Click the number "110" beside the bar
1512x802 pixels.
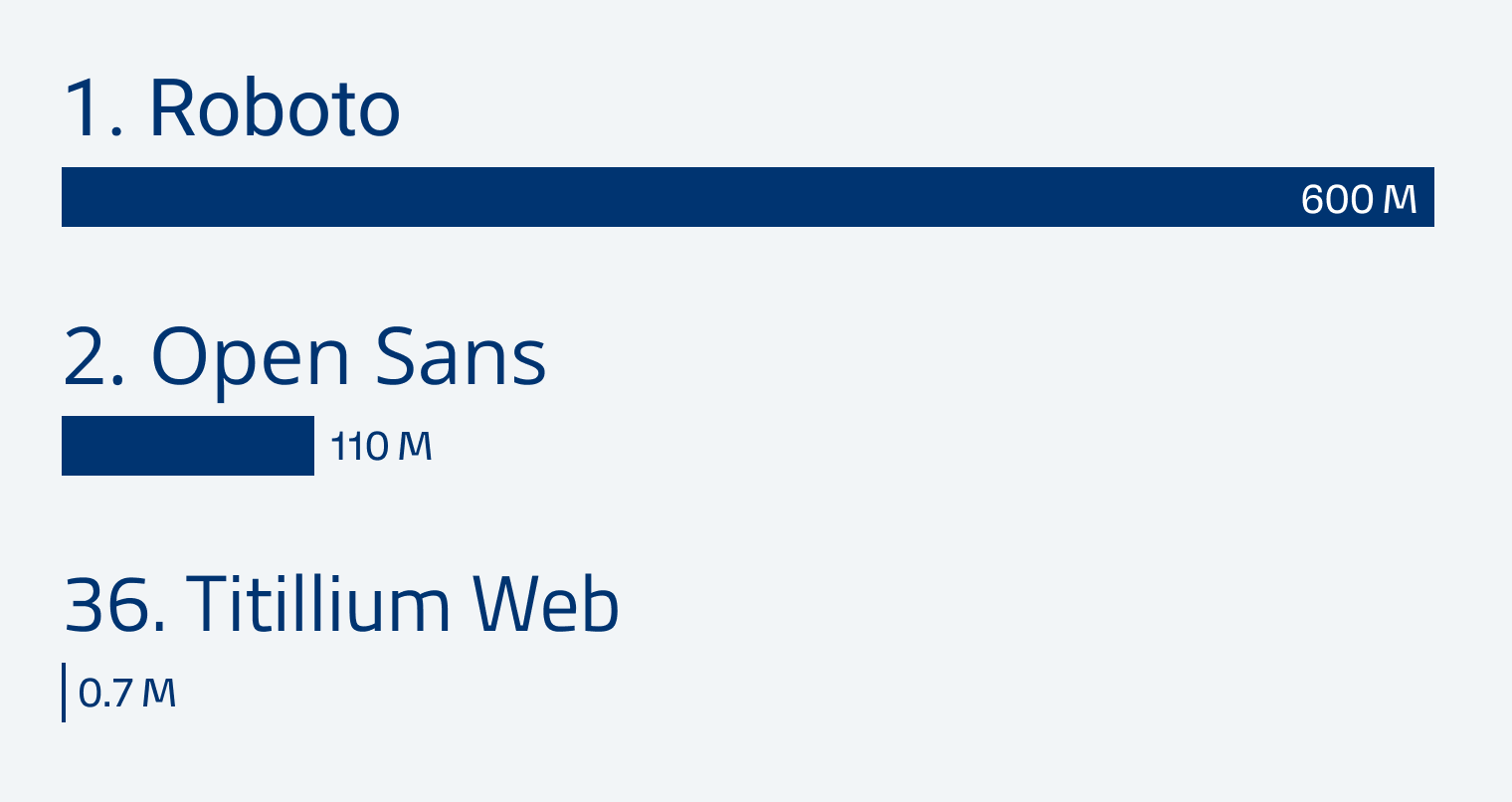tap(359, 447)
